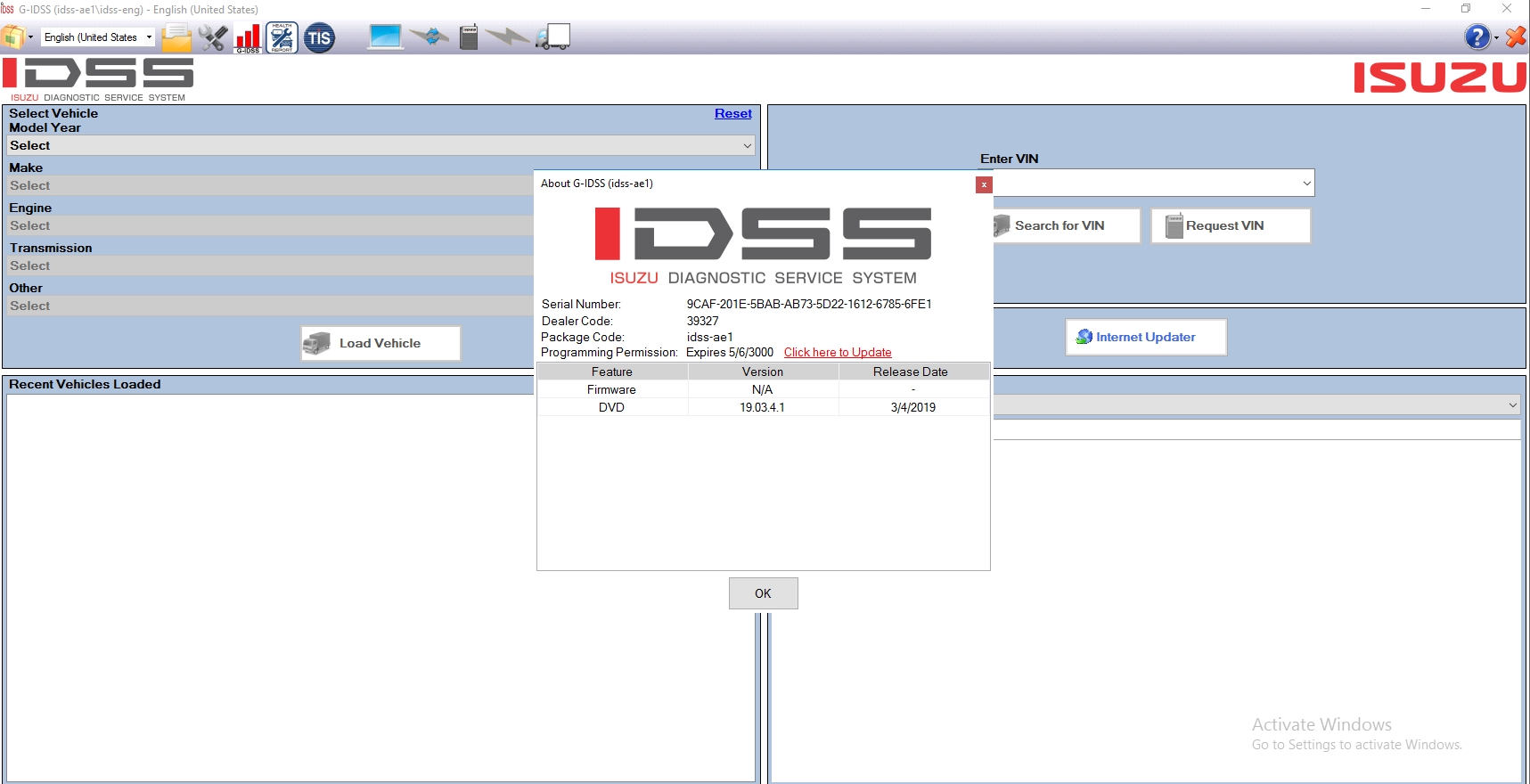Select the DVD row in About table
The width and height of the screenshot is (1530, 784).
[764, 407]
